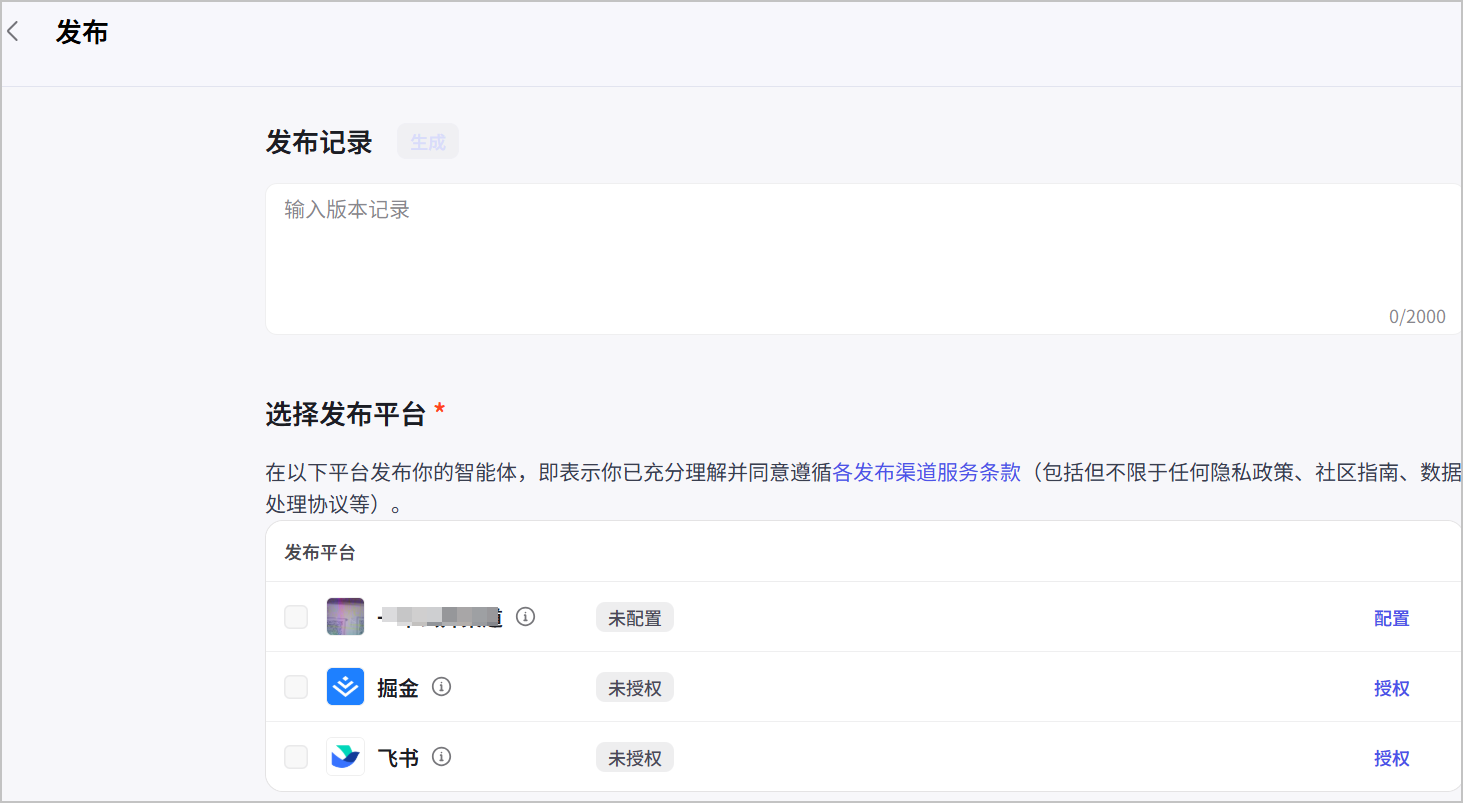Tick the checkbox for 掘金
1463x803 pixels.
(296, 687)
